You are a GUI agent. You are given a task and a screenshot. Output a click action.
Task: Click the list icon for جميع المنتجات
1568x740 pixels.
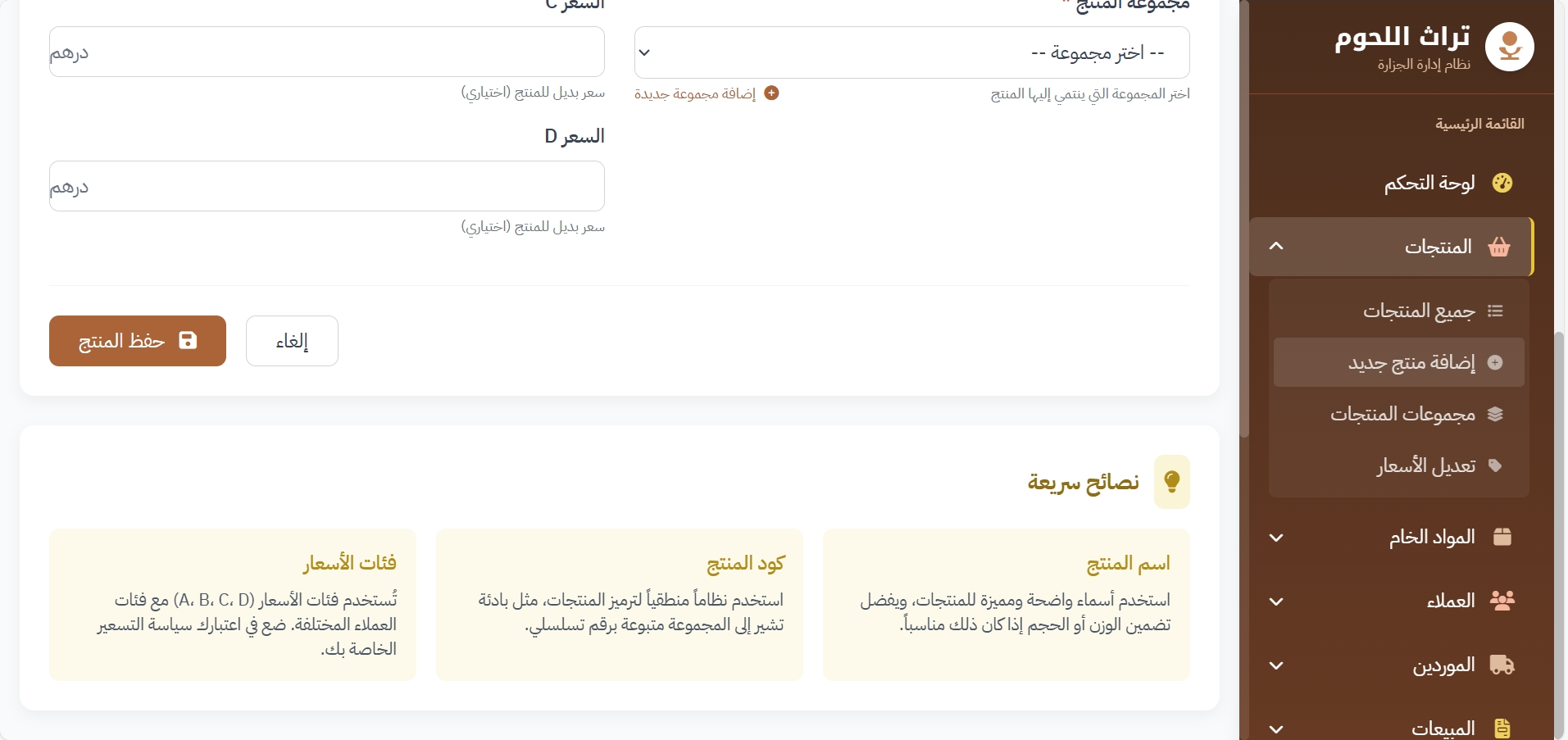click(x=1495, y=311)
